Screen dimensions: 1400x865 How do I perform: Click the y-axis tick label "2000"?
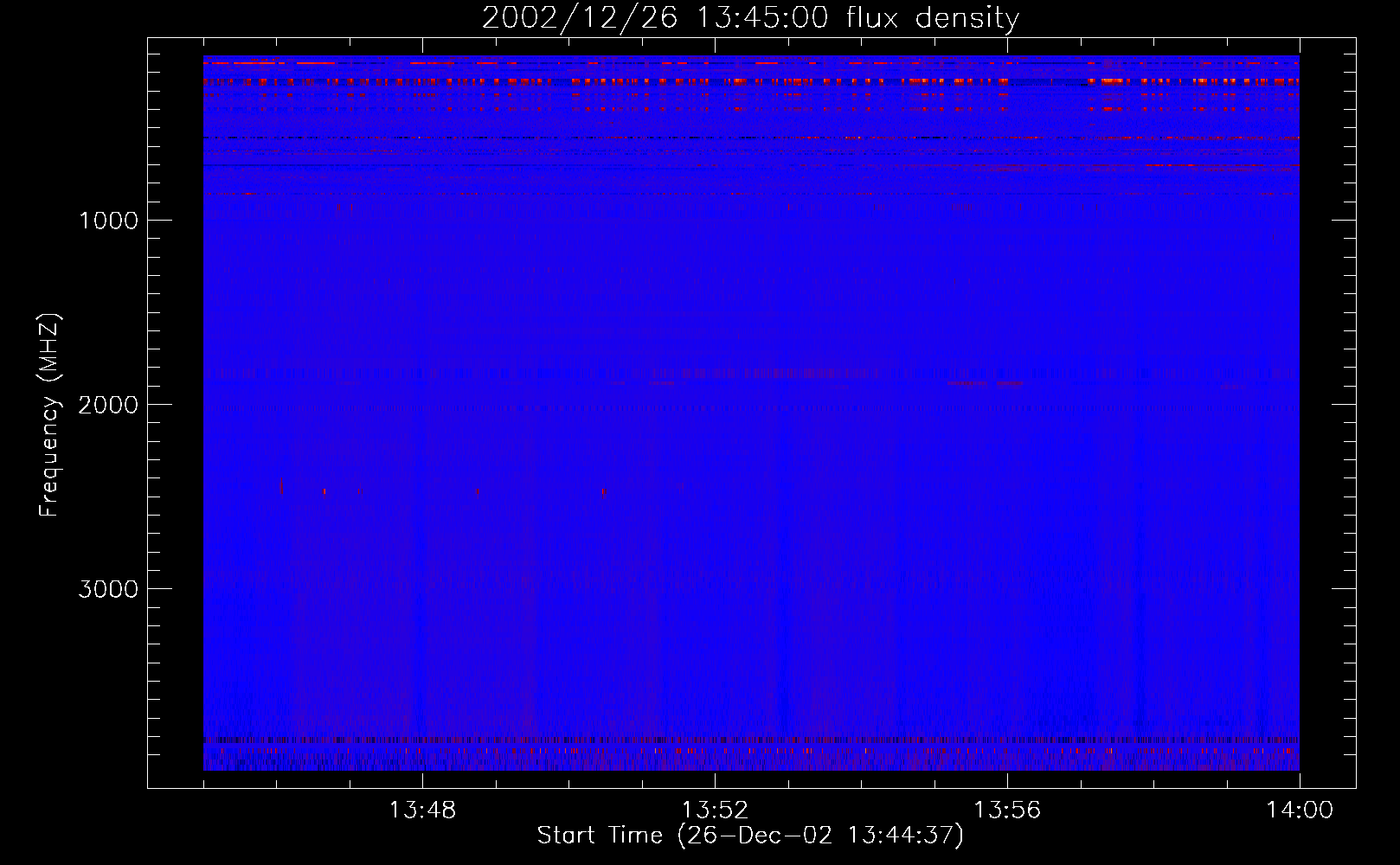tap(108, 405)
